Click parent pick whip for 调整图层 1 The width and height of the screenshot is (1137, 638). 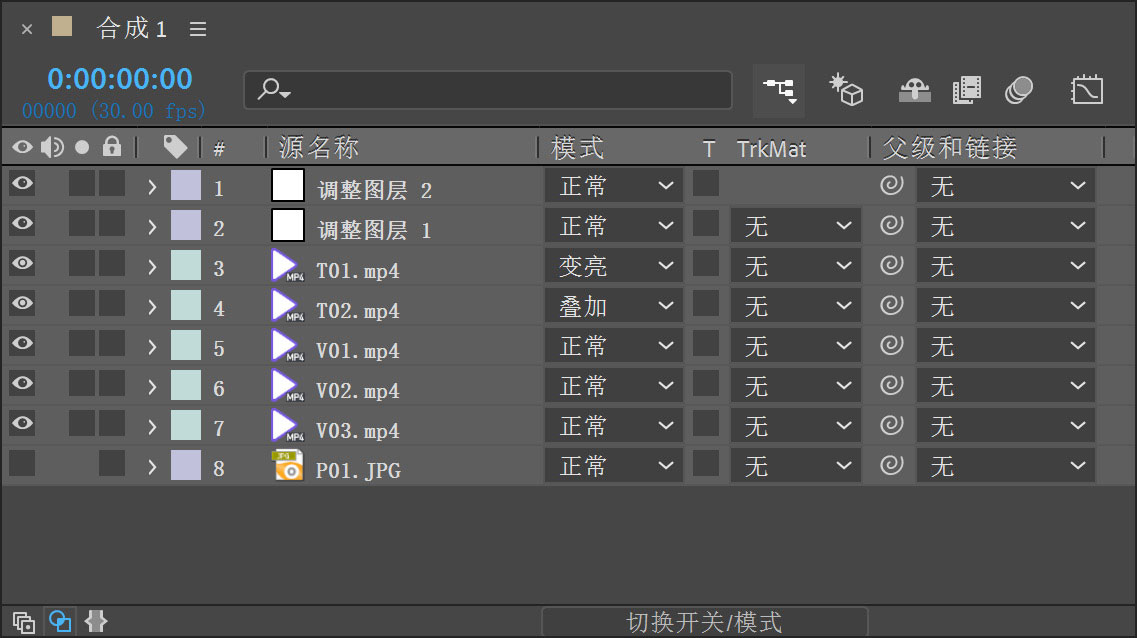coord(891,225)
